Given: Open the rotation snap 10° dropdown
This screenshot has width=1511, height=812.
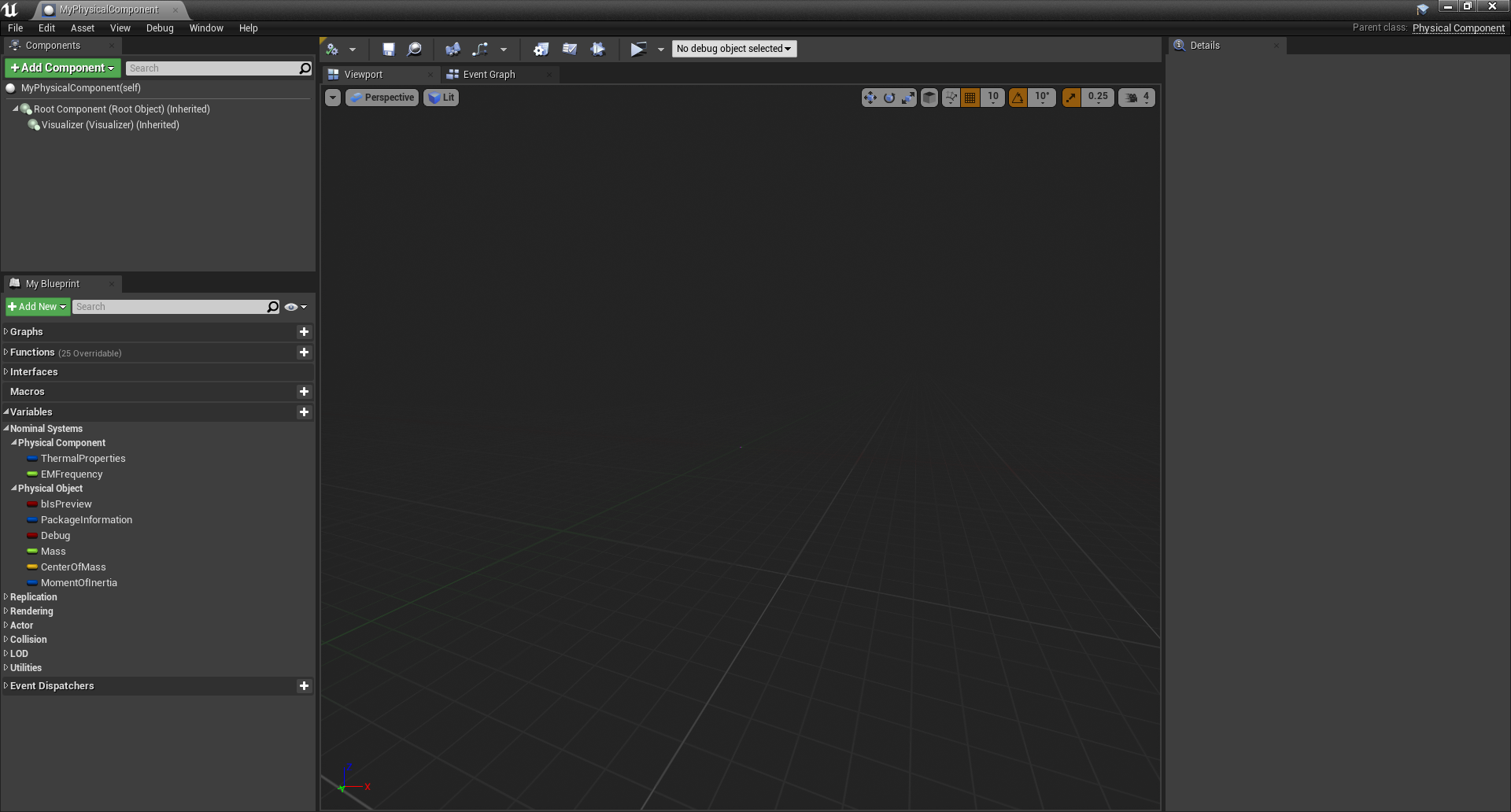Looking at the screenshot, I should pyautogui.click(x=1042, y=98).
